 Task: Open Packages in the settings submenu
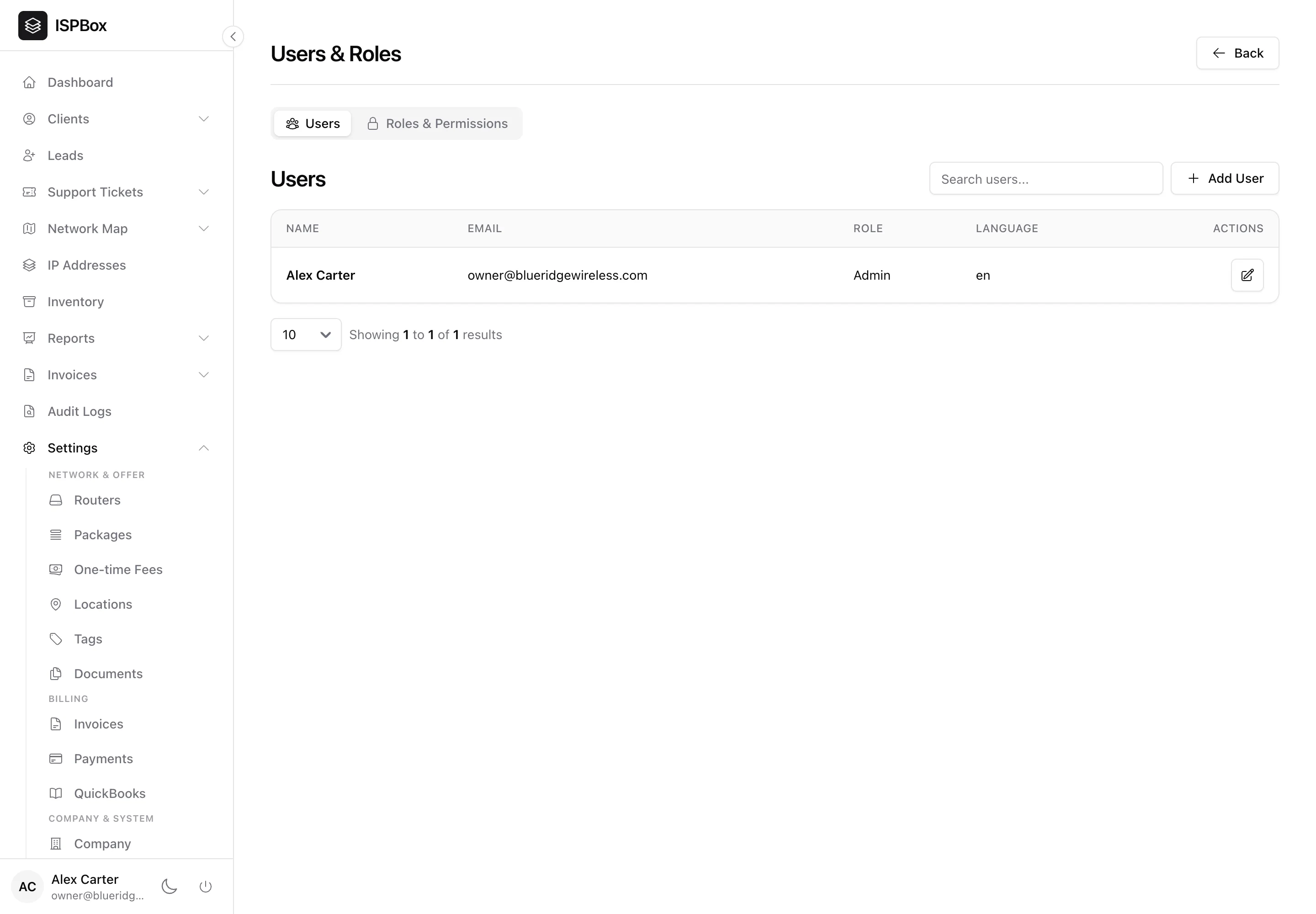pos(103,535)
